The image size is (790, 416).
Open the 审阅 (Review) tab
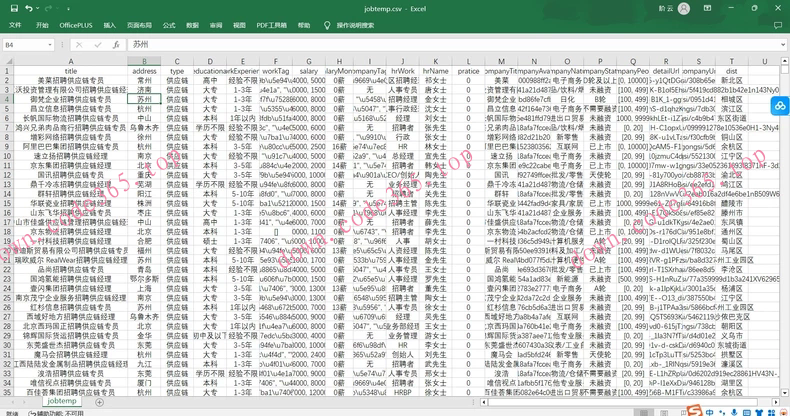pyautogui.click(x=216, y=25)
